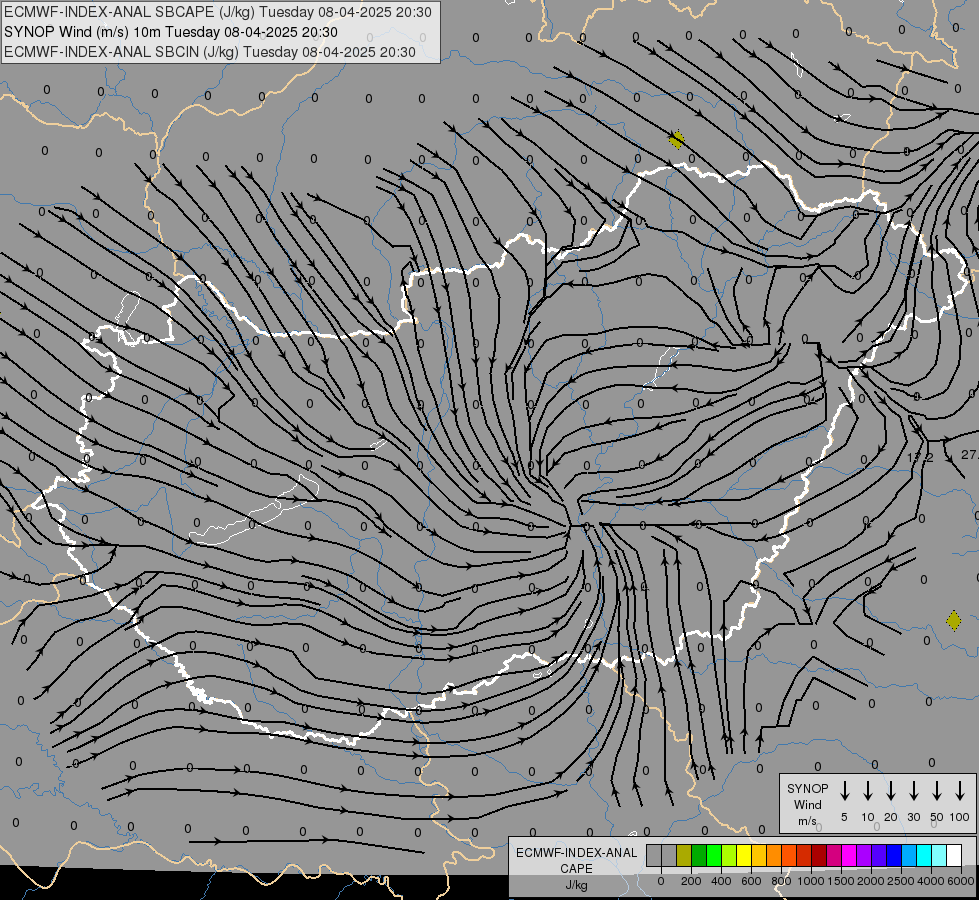Image resolution: width=979 pixels, height=900 pixels.
Task: Pick the white CAPE legend swatch
Action: (954, 855)
